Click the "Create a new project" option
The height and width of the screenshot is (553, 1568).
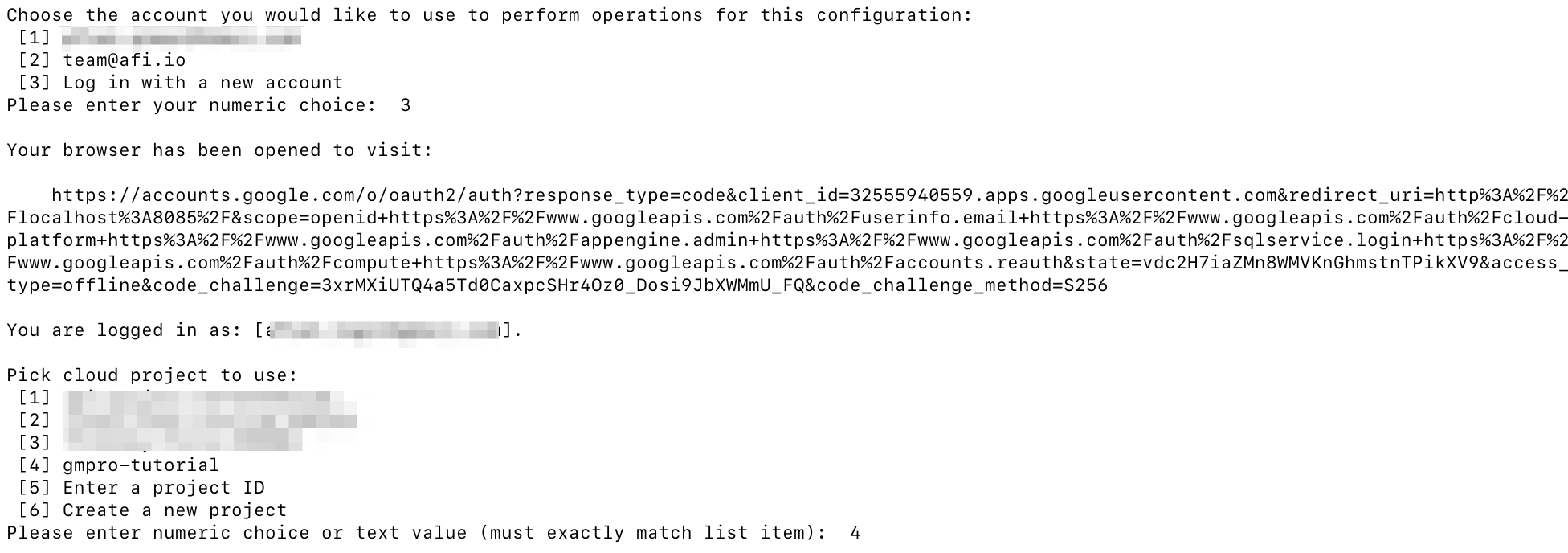coord(174,510)
